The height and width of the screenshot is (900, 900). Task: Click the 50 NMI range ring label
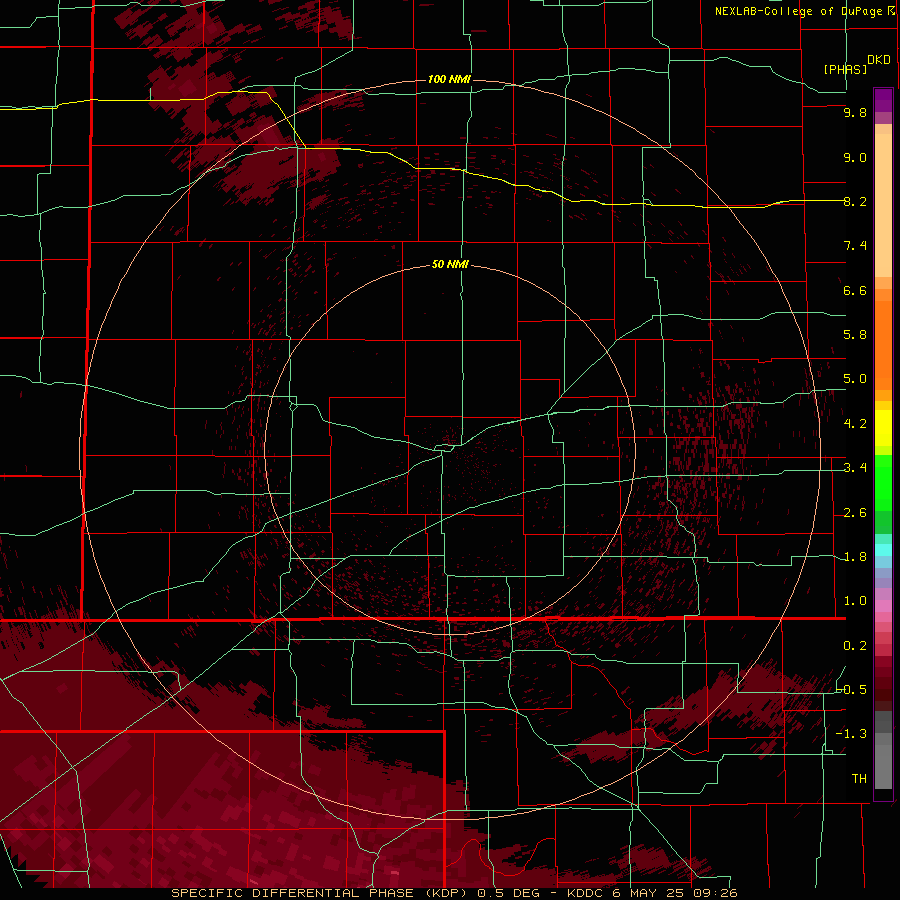tap(450, 264)
